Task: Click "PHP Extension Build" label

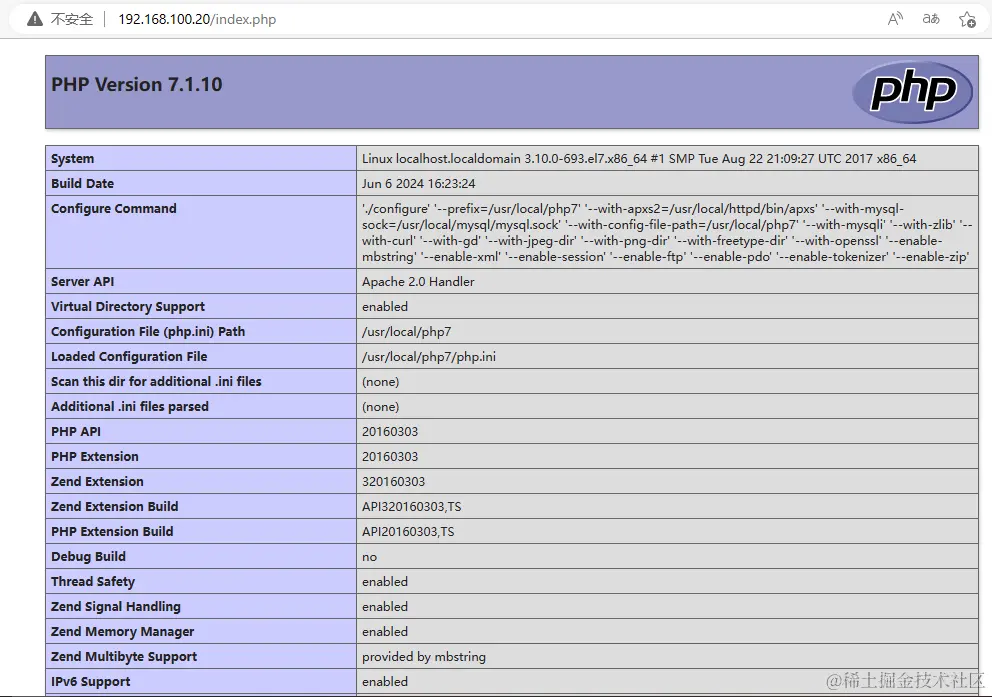Action: point(112,531)
